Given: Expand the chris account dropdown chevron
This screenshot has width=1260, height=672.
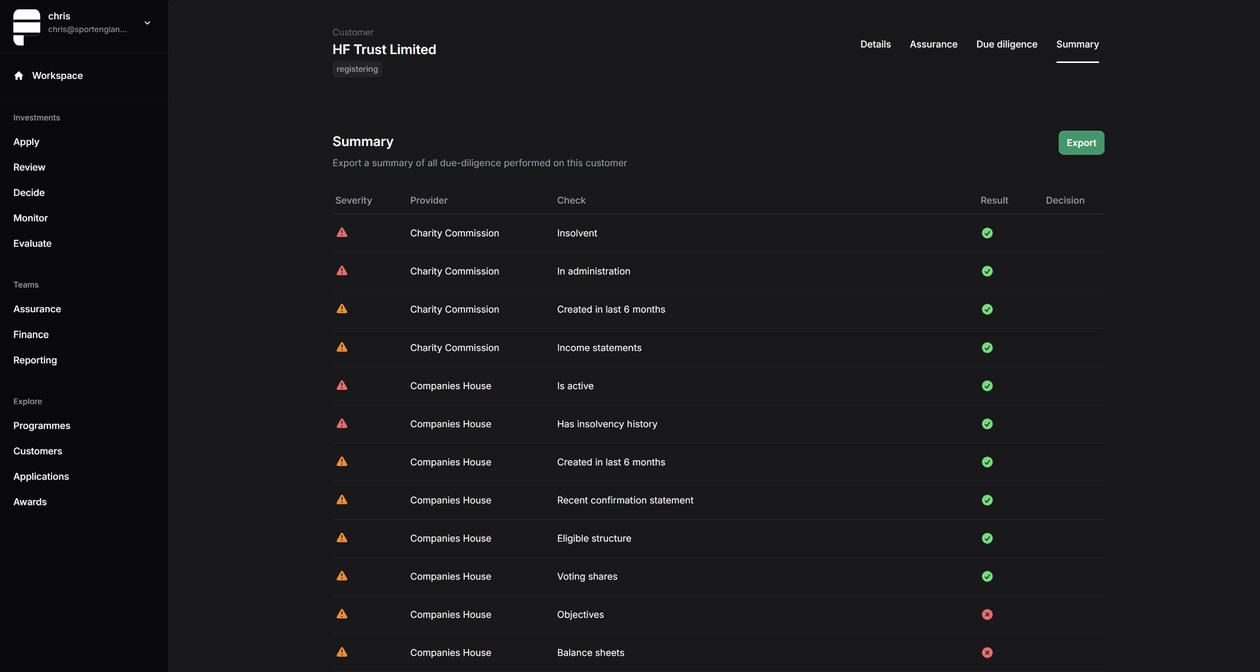Looking at the screenshot, I should [147, 23].
